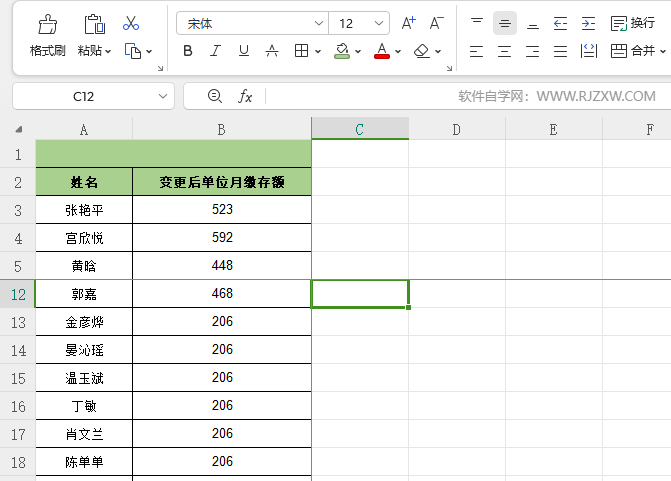
Task: Click the cell containing 郭嘉
Action: [x=84, y=294]
